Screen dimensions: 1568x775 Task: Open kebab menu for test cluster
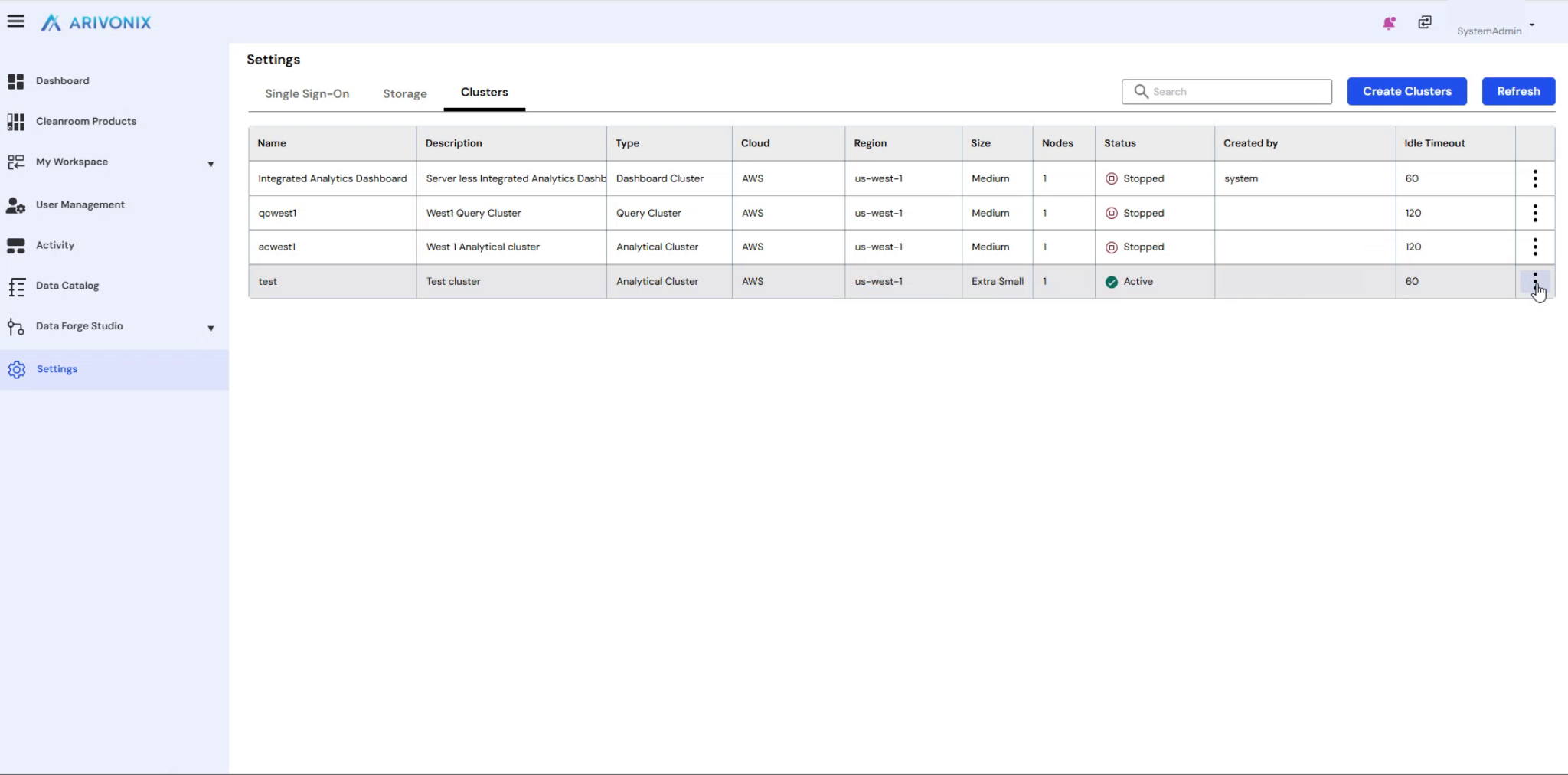point(1535,281)
